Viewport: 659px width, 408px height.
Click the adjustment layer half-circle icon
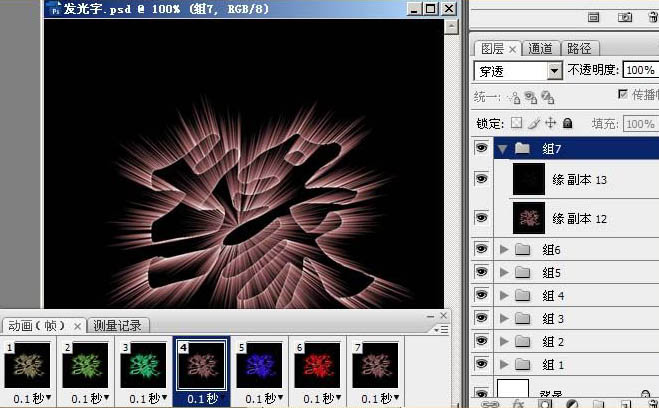point(571,404)
